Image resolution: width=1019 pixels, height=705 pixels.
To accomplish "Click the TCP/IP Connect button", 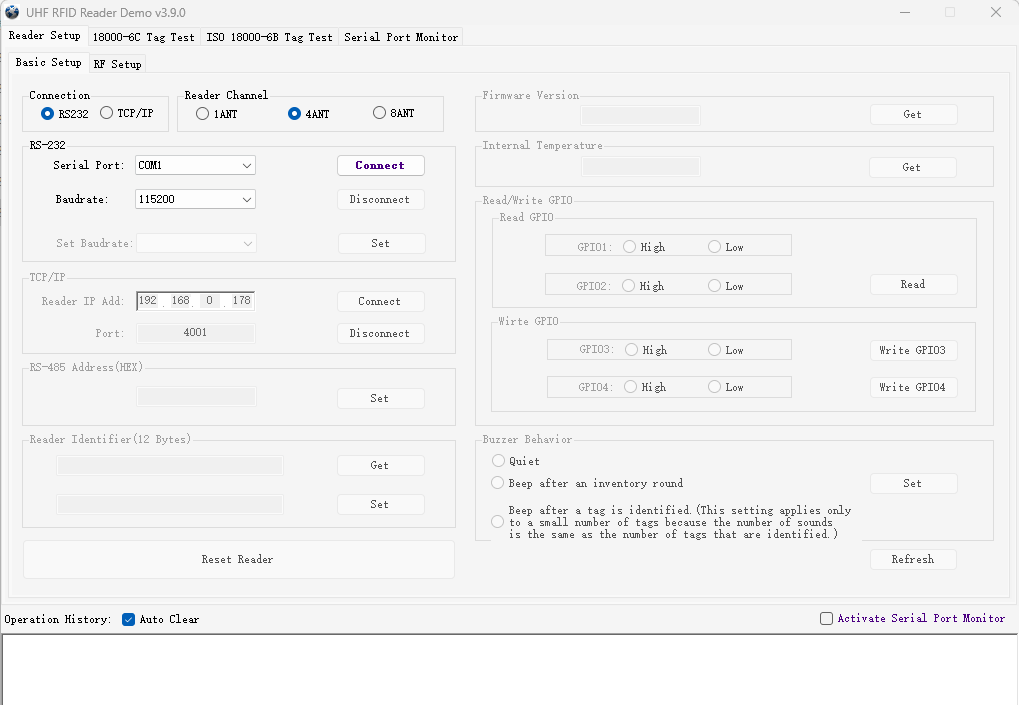I will [x=381, y=301].
